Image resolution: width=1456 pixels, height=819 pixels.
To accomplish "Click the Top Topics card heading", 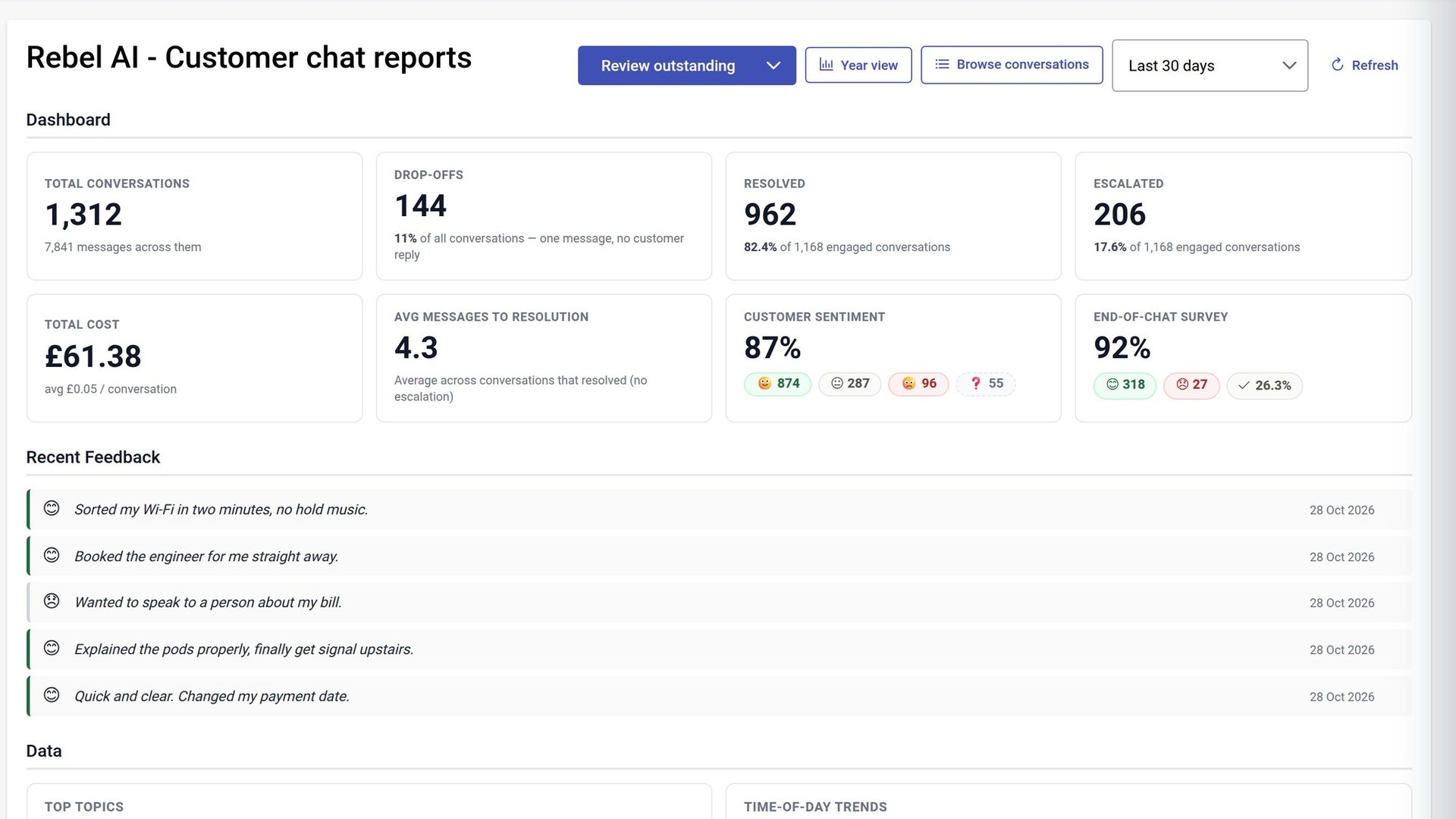I will pos(84,807).
